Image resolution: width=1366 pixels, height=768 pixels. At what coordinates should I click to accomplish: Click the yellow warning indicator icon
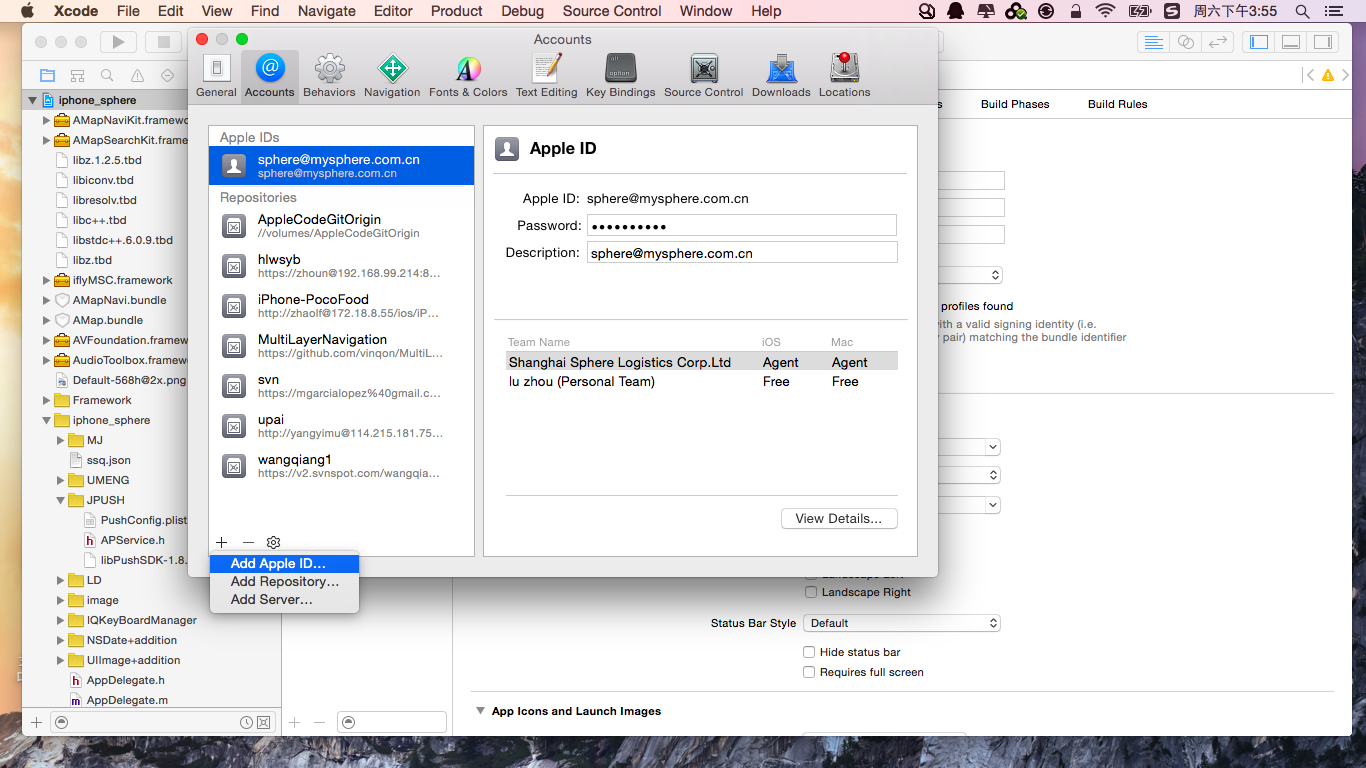coord(1328,75)
